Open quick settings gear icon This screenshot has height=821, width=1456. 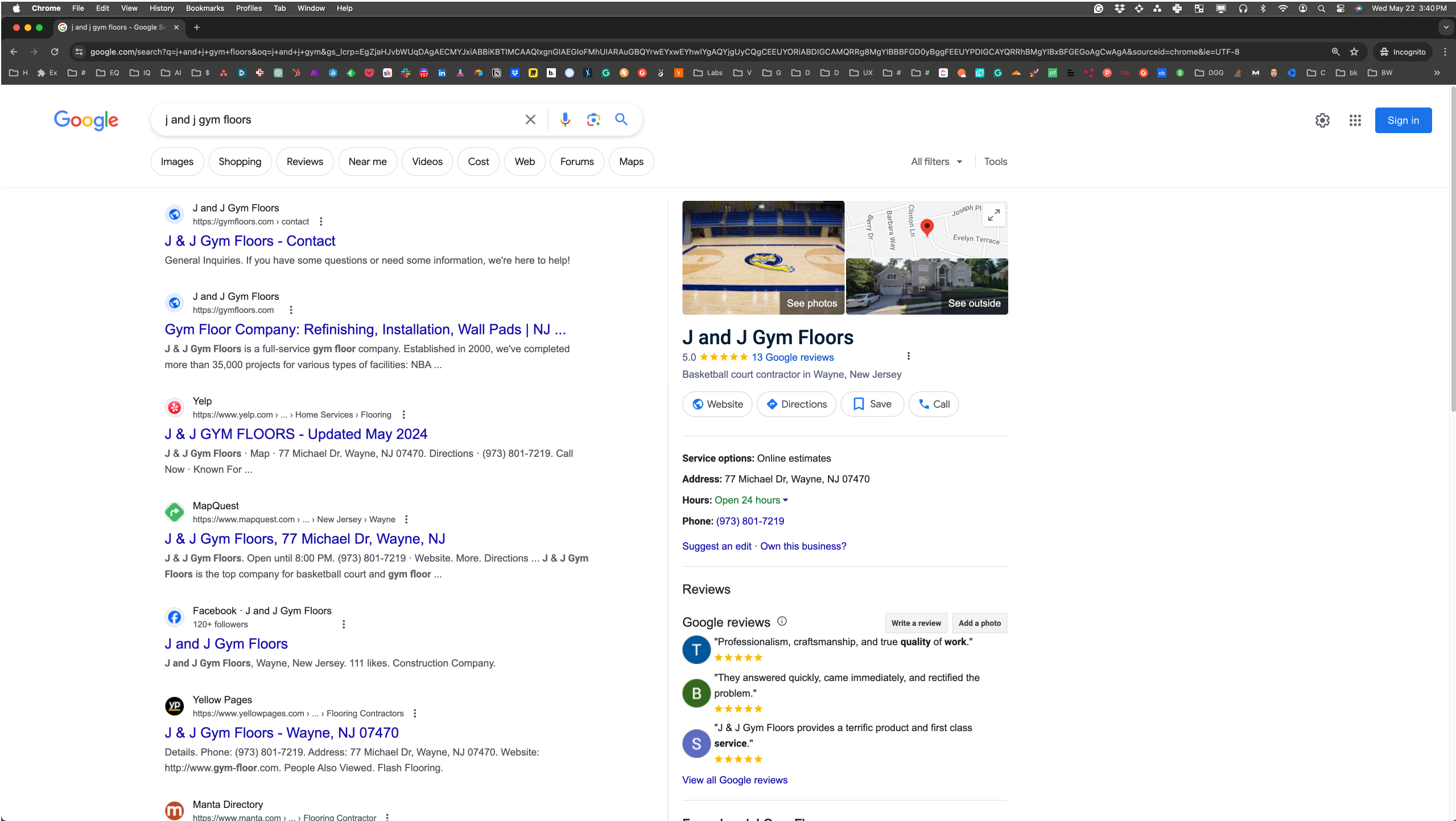click(x=1322, y=120)
